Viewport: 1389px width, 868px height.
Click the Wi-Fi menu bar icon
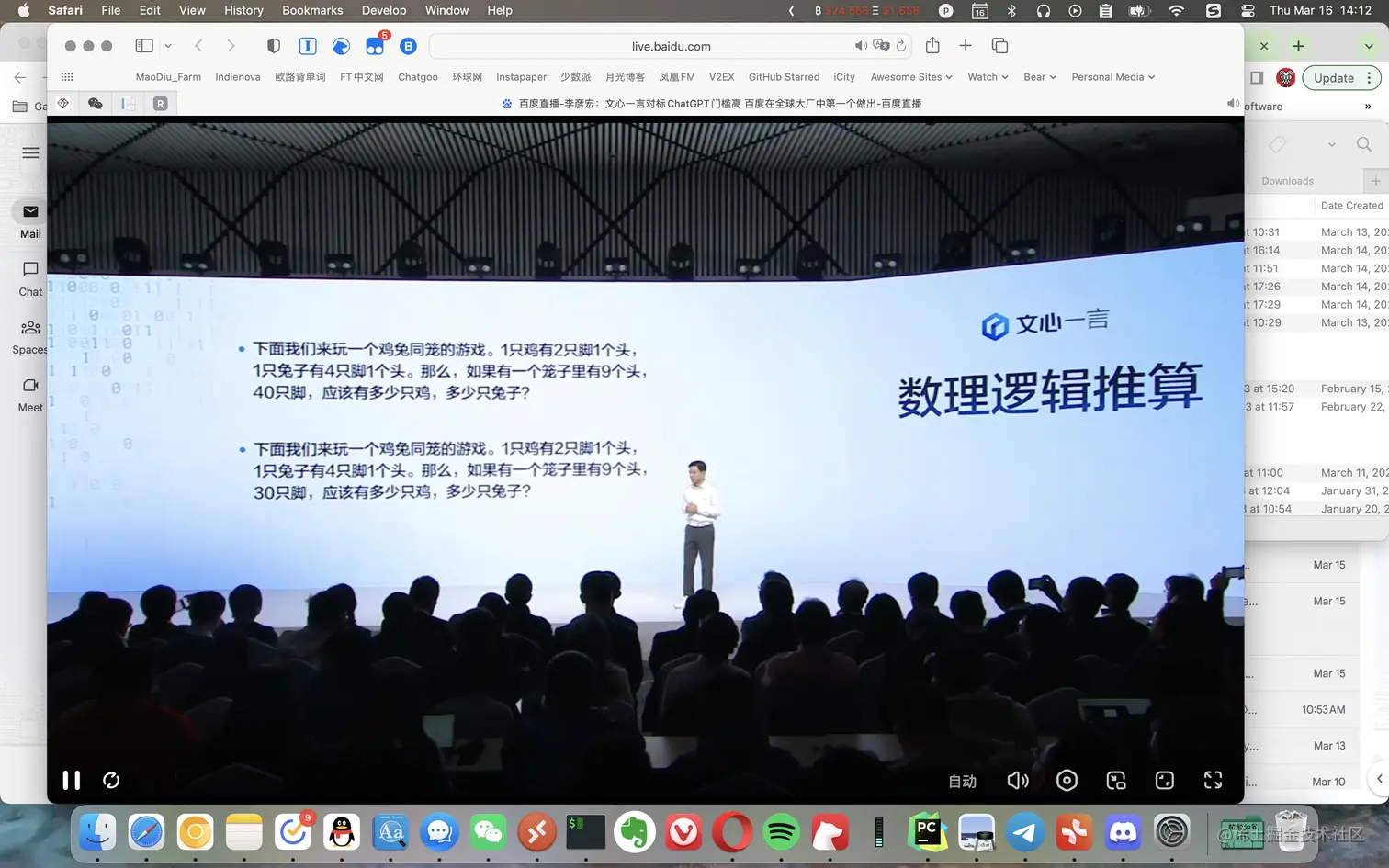click(x=1177, y=10)
